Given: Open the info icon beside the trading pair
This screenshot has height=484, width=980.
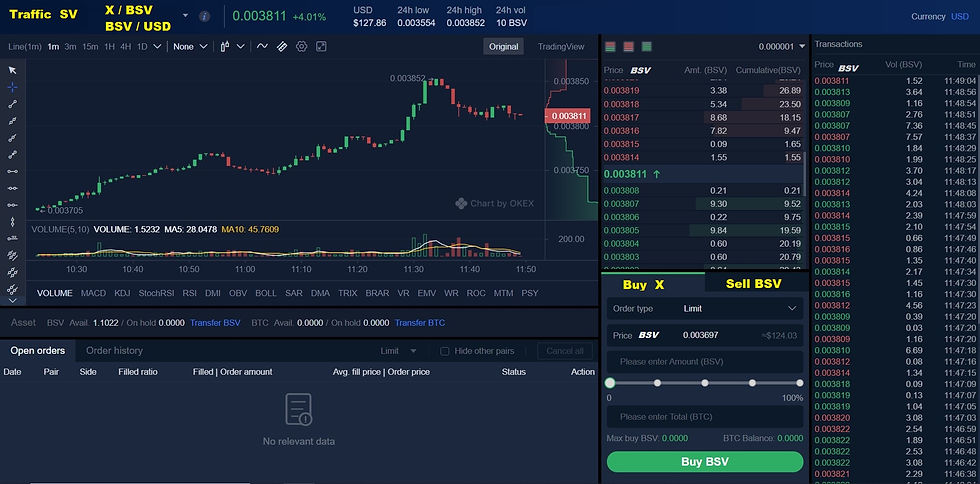Looking at the screenshot, I should pos(204,16).
